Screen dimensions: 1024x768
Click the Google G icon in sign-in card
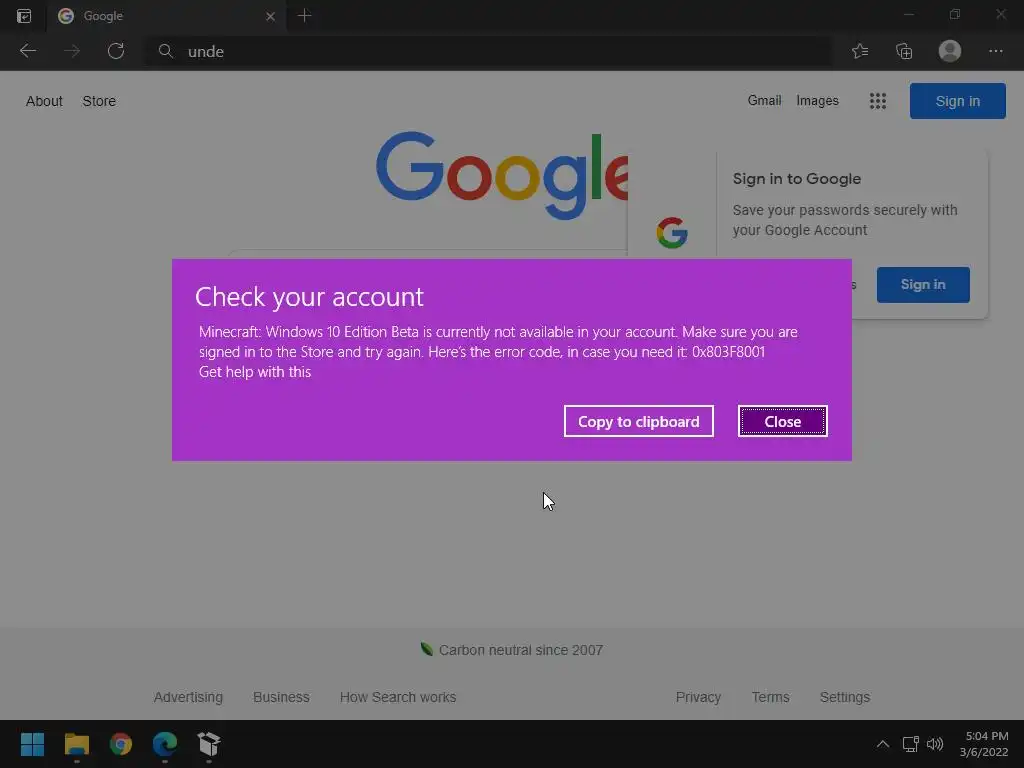coord(672,233)
